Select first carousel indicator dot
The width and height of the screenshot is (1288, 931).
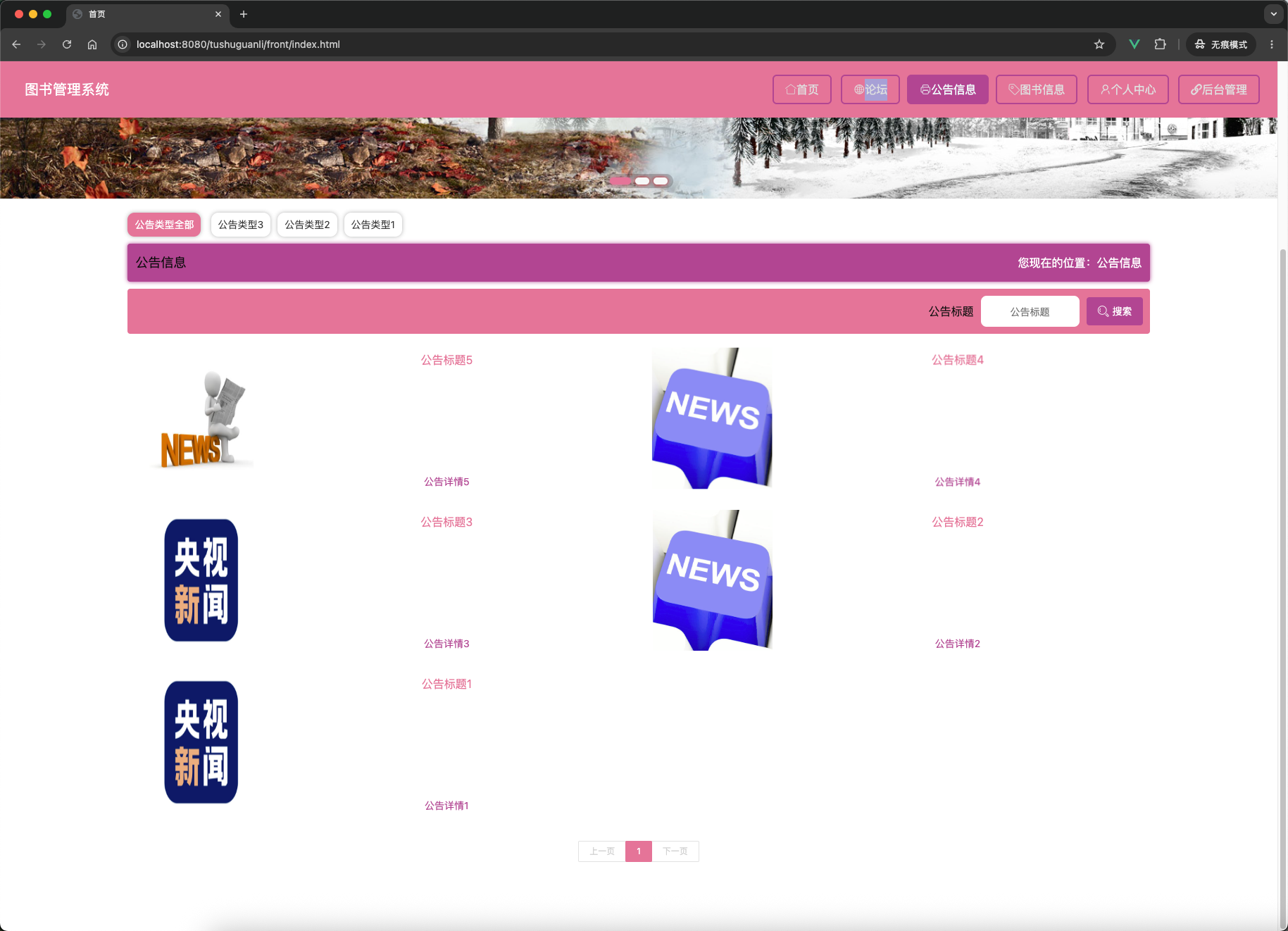pos(621,181)
